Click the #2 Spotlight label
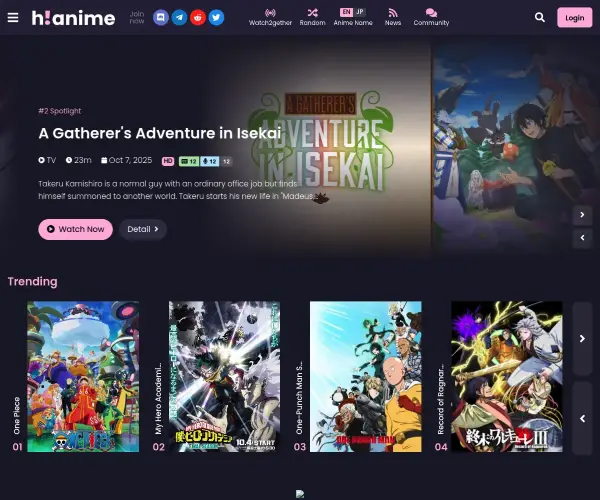 pos(60,111)
